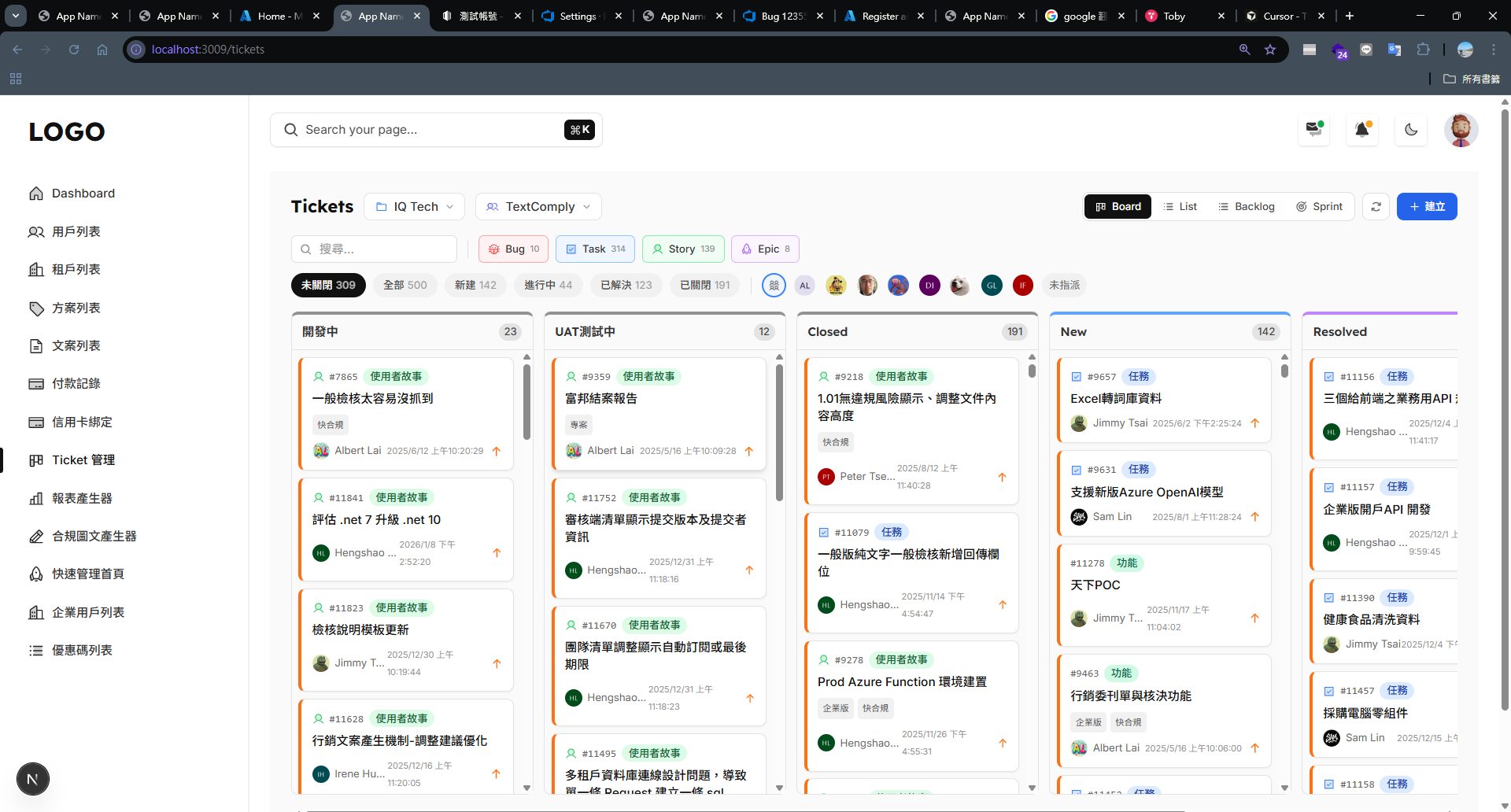Screen dimensions: 1511x812
Task: Switch to the Sprint view tab
Action: [x=1321, y=206]
